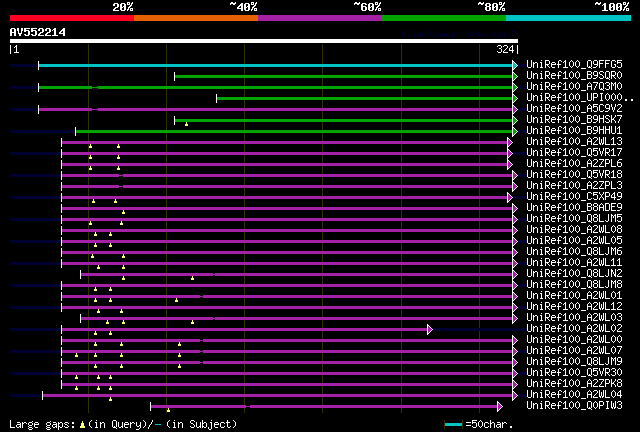Select the UniRef100_A2WL03 label
This screenshot has height=432, width=640.
coord(574,318)
